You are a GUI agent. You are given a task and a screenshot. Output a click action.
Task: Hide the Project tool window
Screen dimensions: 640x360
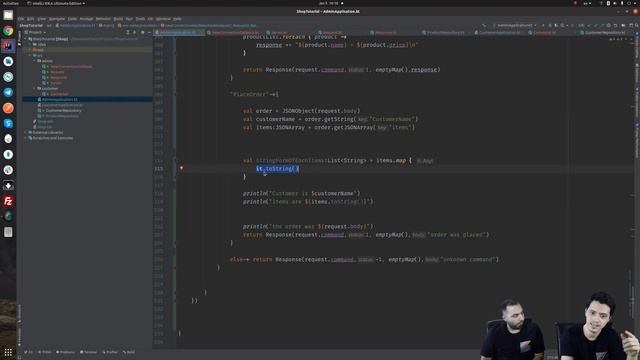click(149, 32)
